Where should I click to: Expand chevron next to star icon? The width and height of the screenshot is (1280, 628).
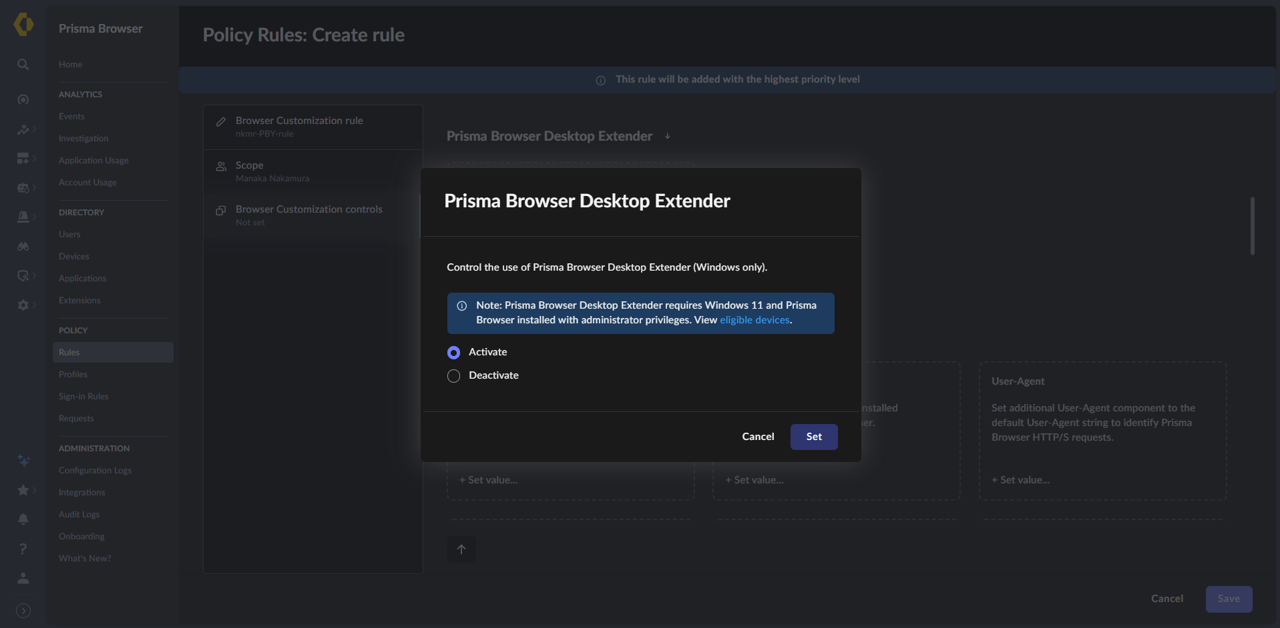[34, 490]
